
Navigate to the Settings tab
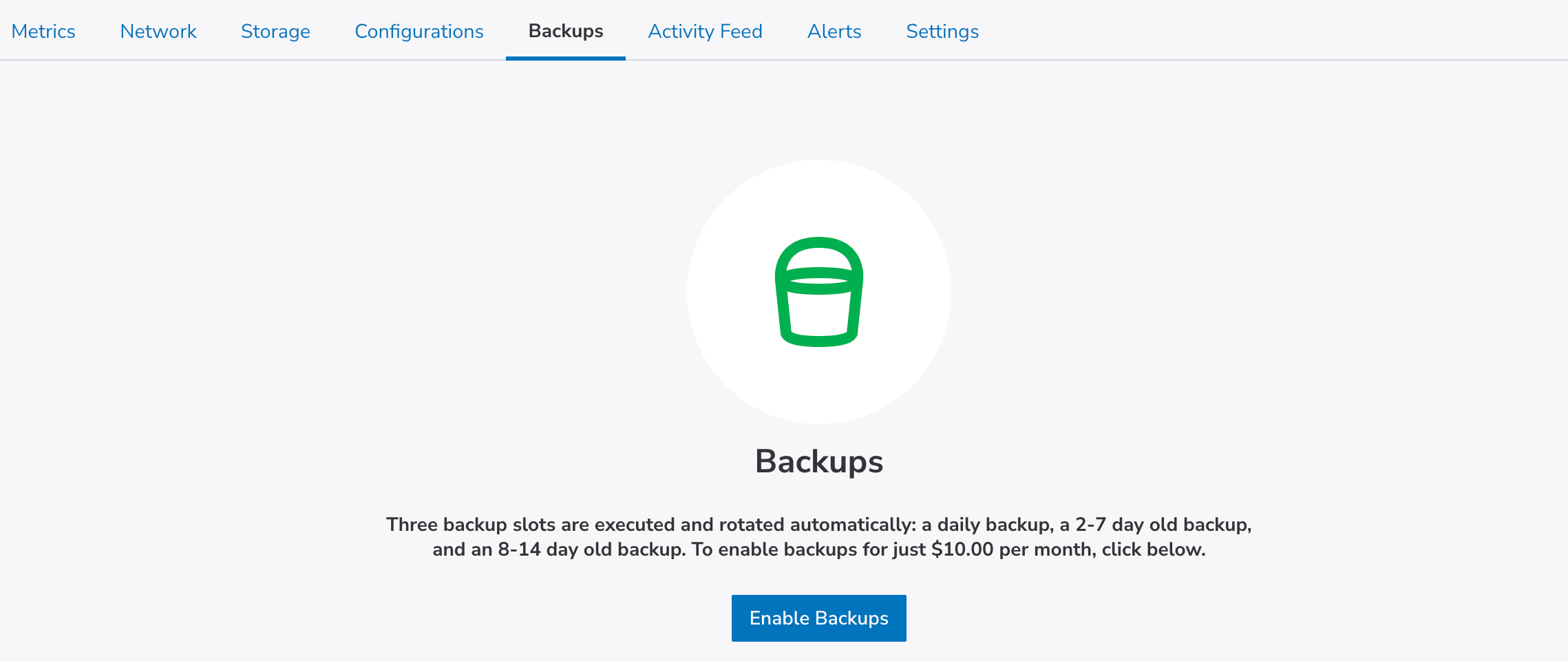pos(942,32)
